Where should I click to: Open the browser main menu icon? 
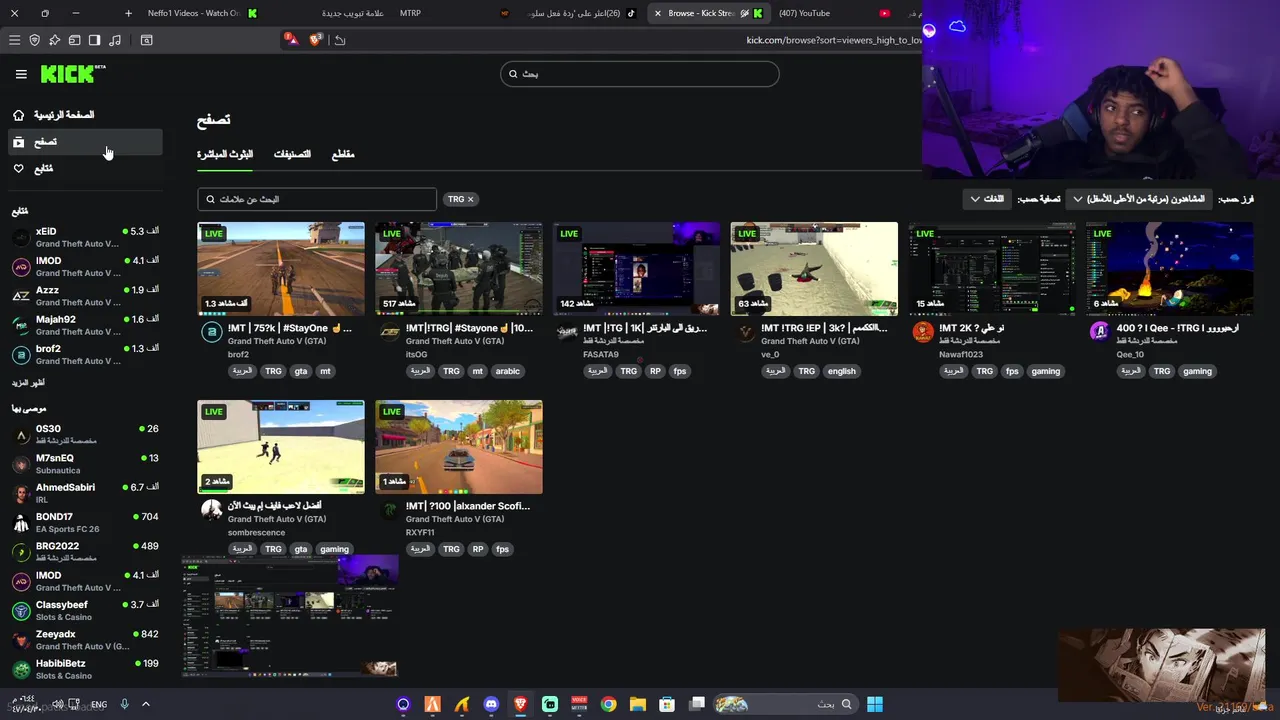[14, 40]
